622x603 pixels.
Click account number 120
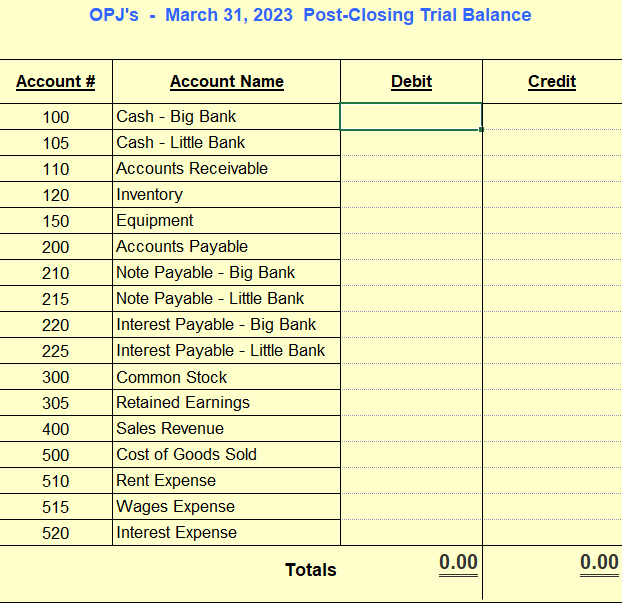[x=56, y=195]
